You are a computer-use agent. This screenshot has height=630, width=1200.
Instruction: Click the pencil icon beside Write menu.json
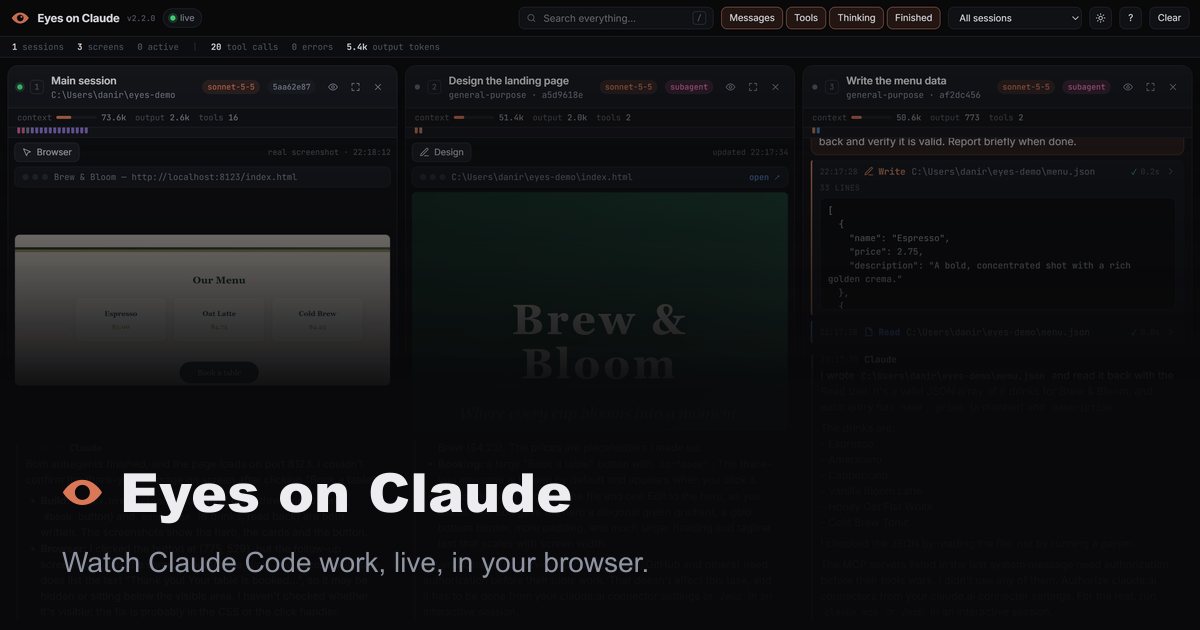(870, 172)
